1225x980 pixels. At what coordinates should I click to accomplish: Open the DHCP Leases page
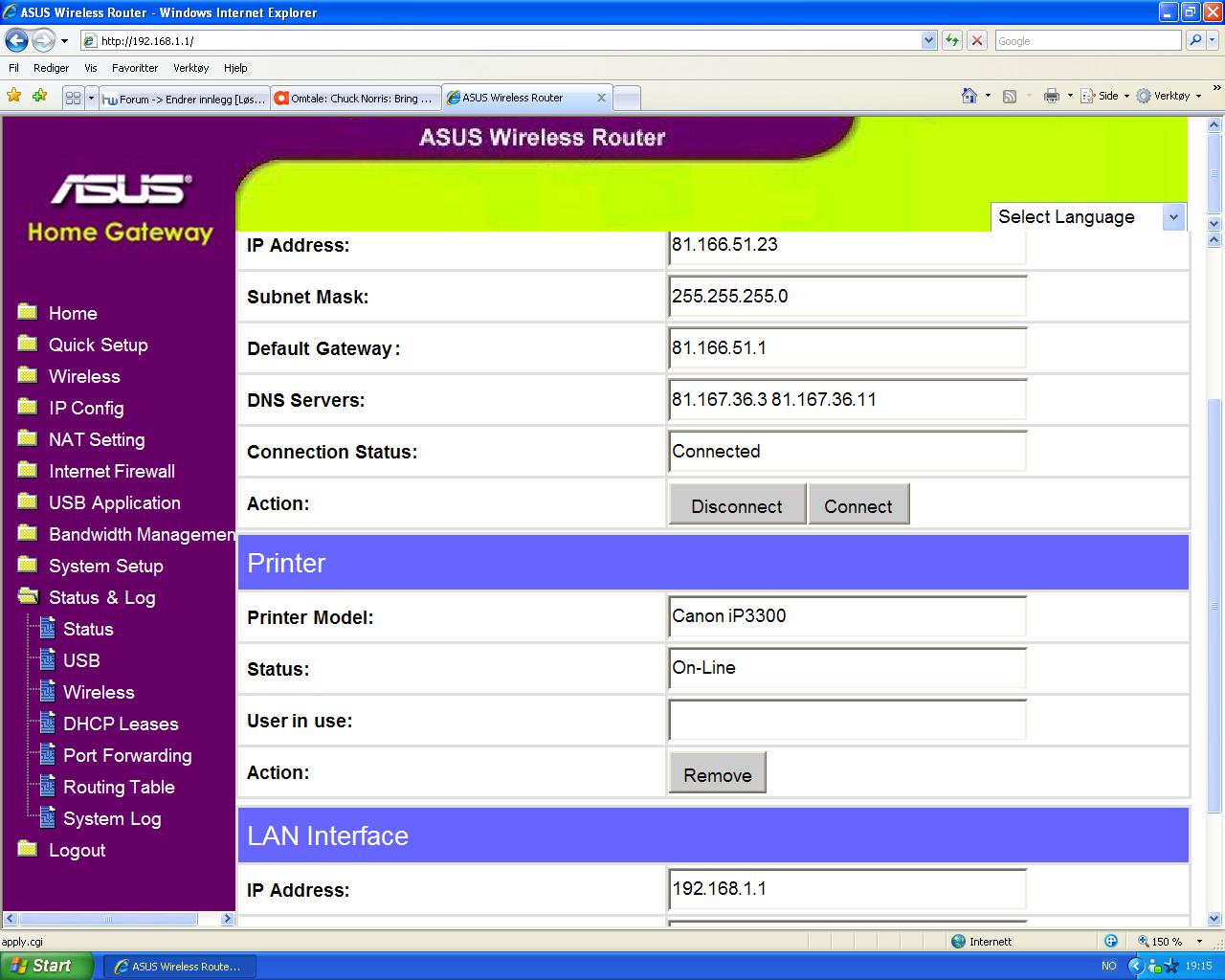(121, 724)
